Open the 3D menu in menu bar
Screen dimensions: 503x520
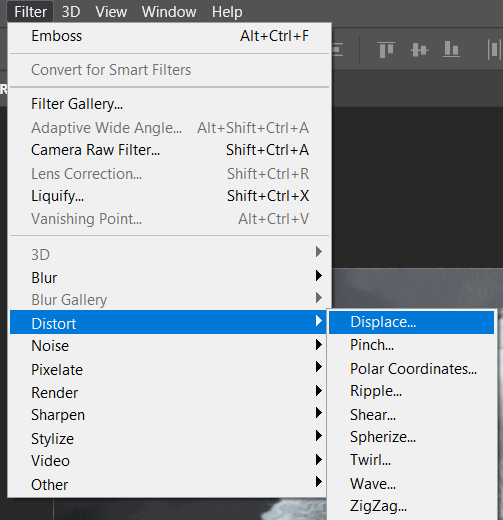(x=71, y=12)
